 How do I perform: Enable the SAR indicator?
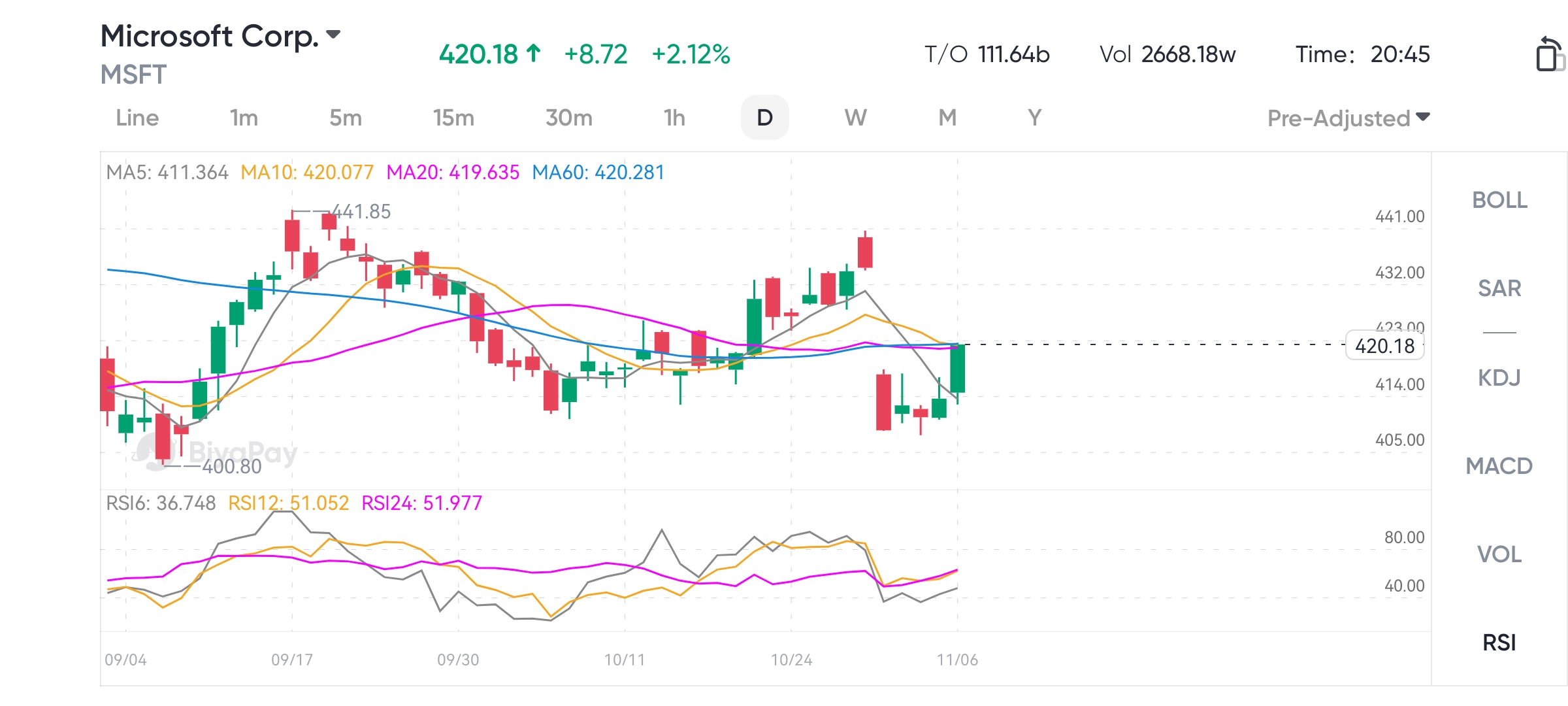pos(1499,288)
